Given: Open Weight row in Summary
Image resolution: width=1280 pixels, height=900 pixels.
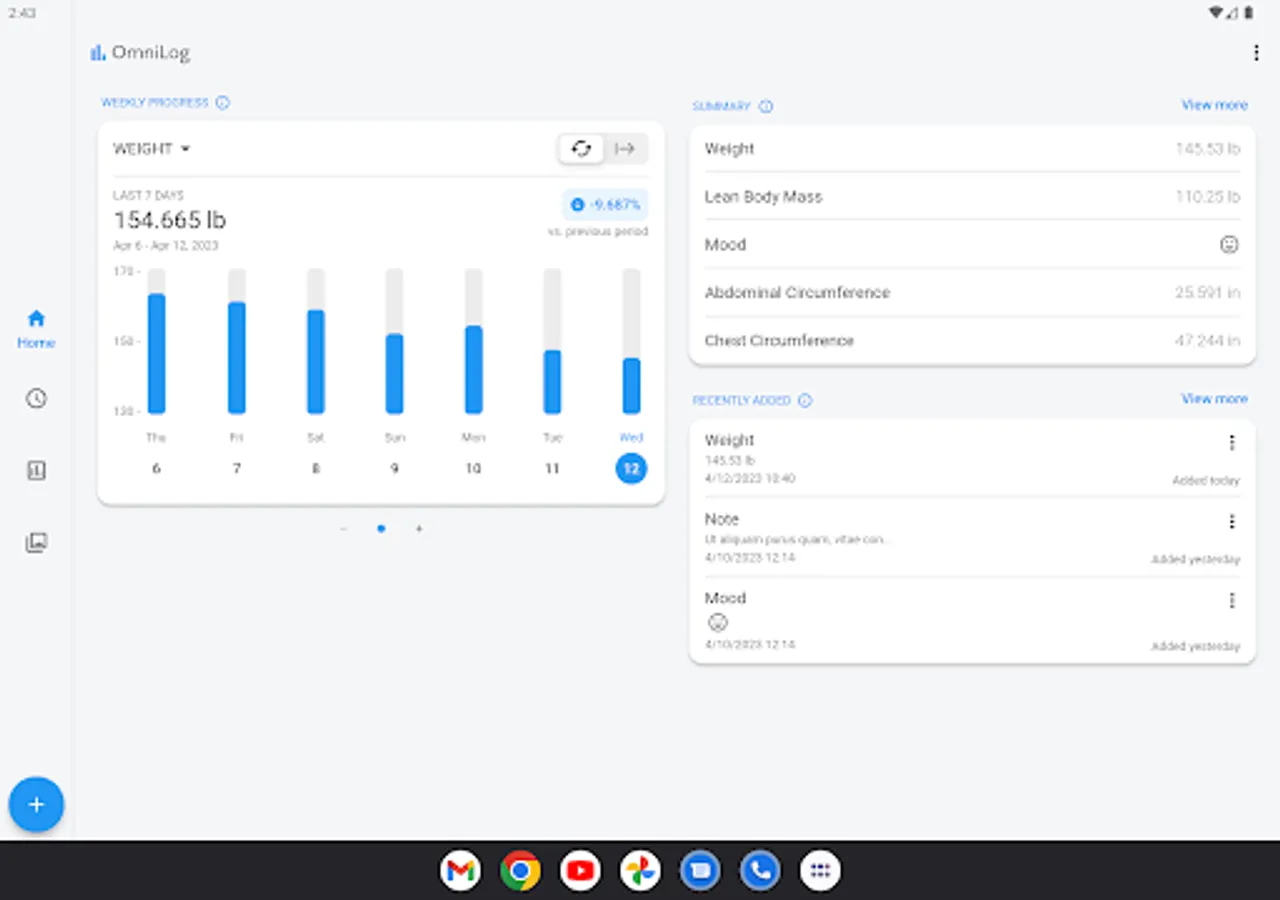Looking at the screenshot, I should point(972,149).
